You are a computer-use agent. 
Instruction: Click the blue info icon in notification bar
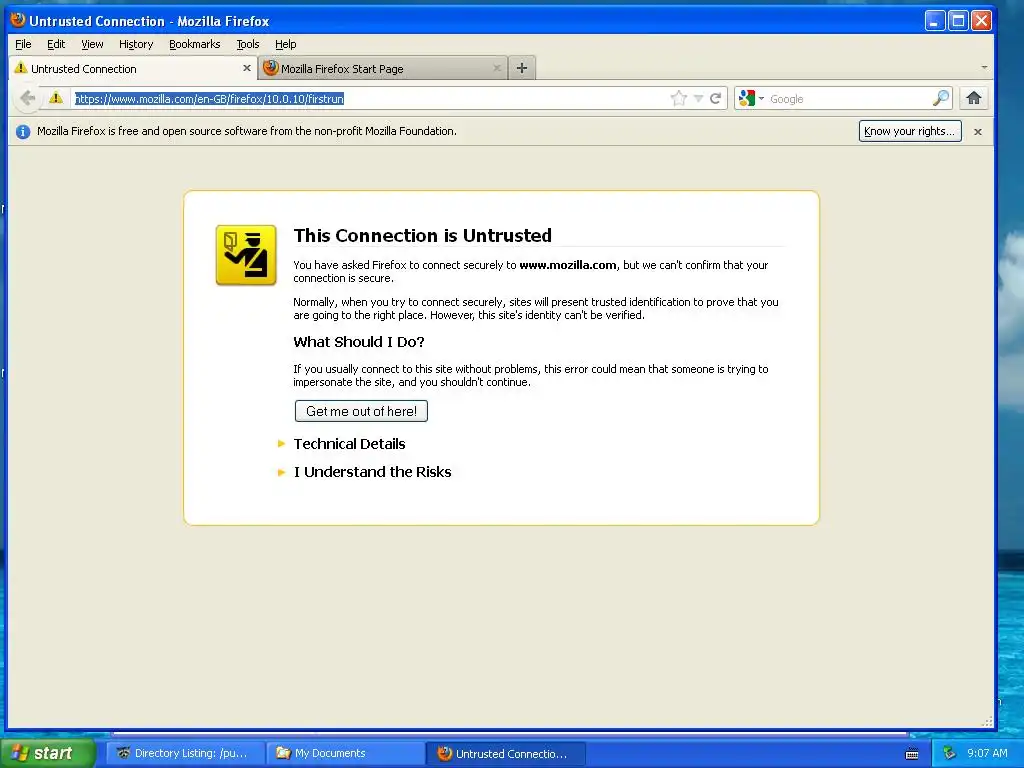click(23, 132)
